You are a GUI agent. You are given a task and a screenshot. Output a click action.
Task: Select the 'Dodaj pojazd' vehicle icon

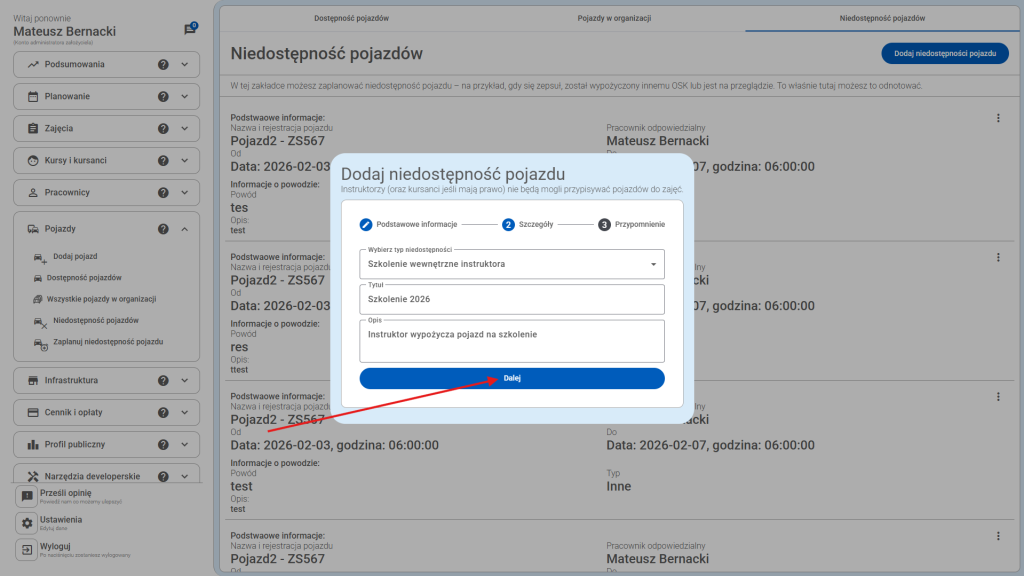tap(37, 258)
